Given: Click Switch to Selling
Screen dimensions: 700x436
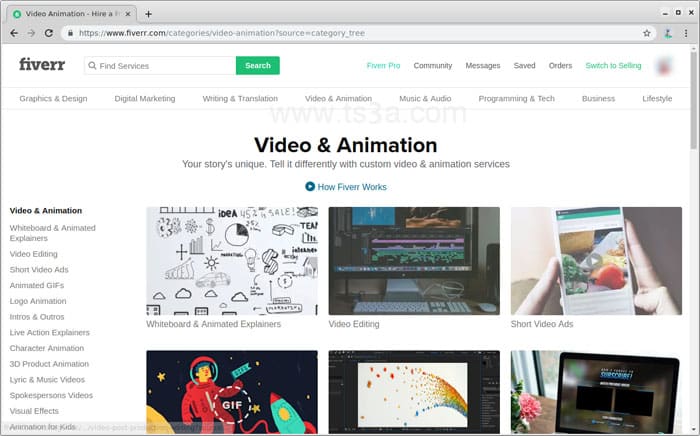Looking at the screenshot, I should tap(613, 66).
